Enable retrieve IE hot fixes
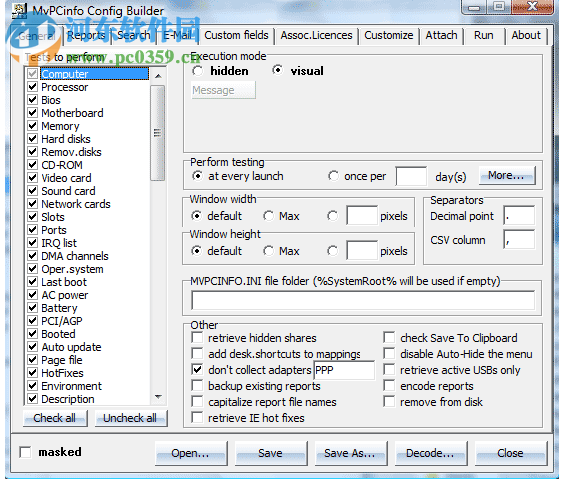Image resolution: width=571 pixels, height=486 pixels. pos(197,418)
